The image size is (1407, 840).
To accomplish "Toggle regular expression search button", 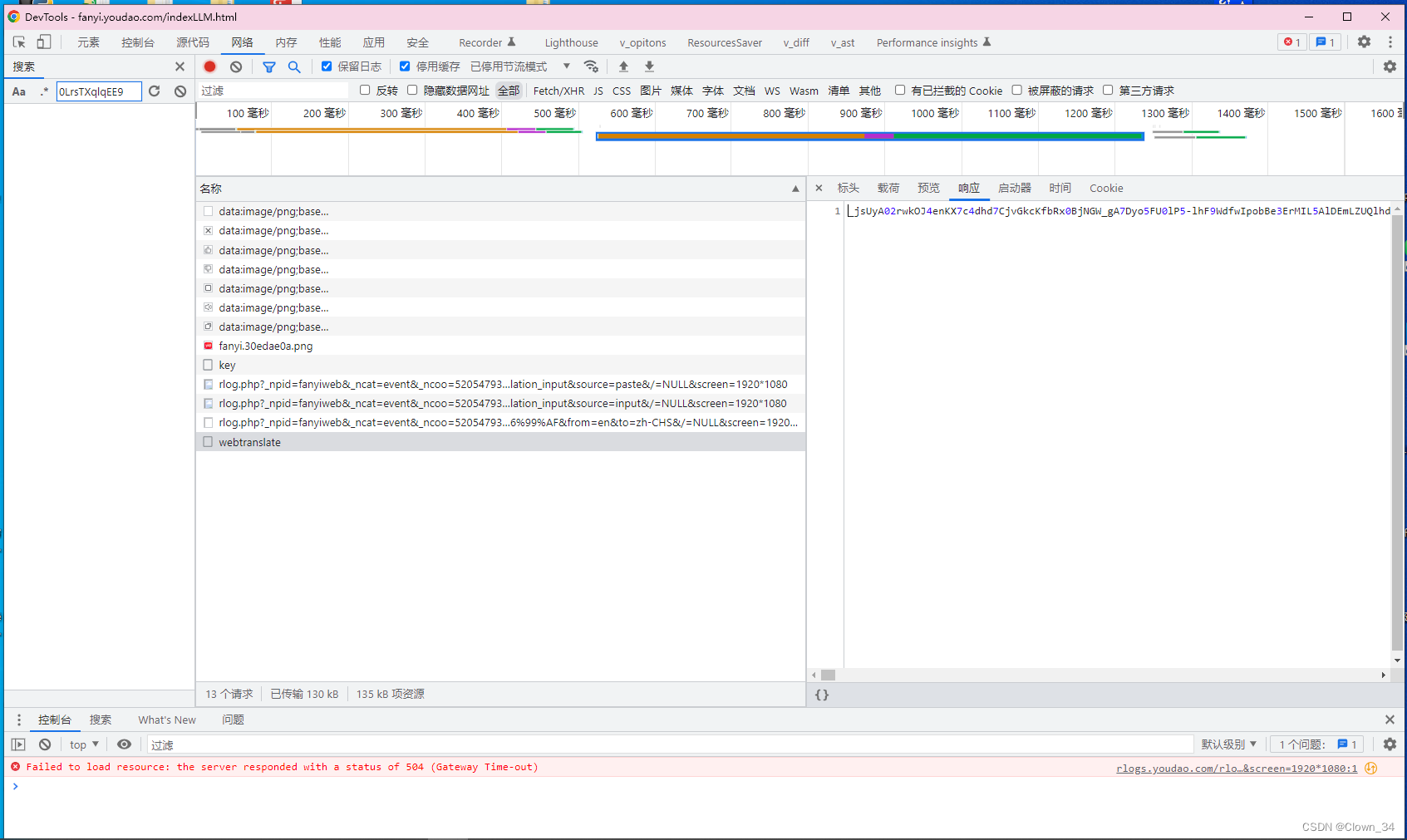I will pyautogui.click(x=44, y=91).
